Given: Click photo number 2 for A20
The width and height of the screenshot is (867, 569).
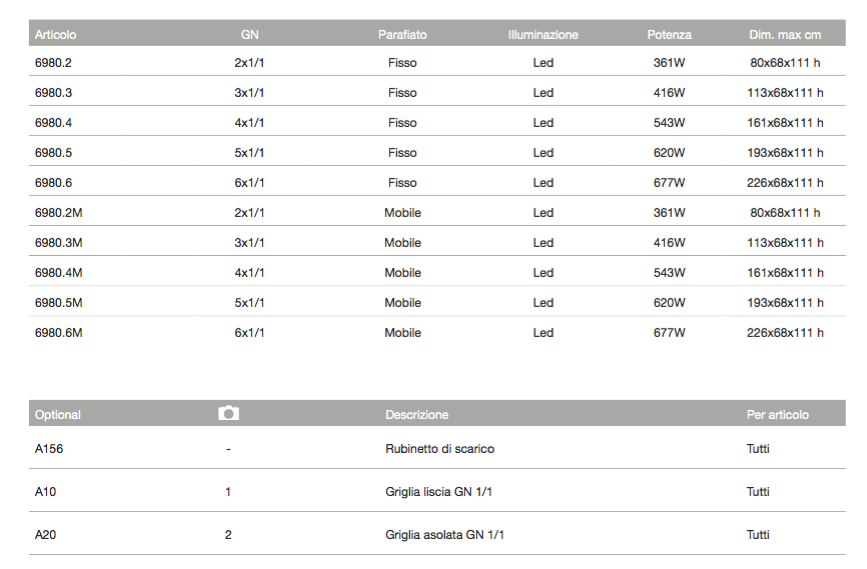Looking at the screenshot, I should point(228,535).
